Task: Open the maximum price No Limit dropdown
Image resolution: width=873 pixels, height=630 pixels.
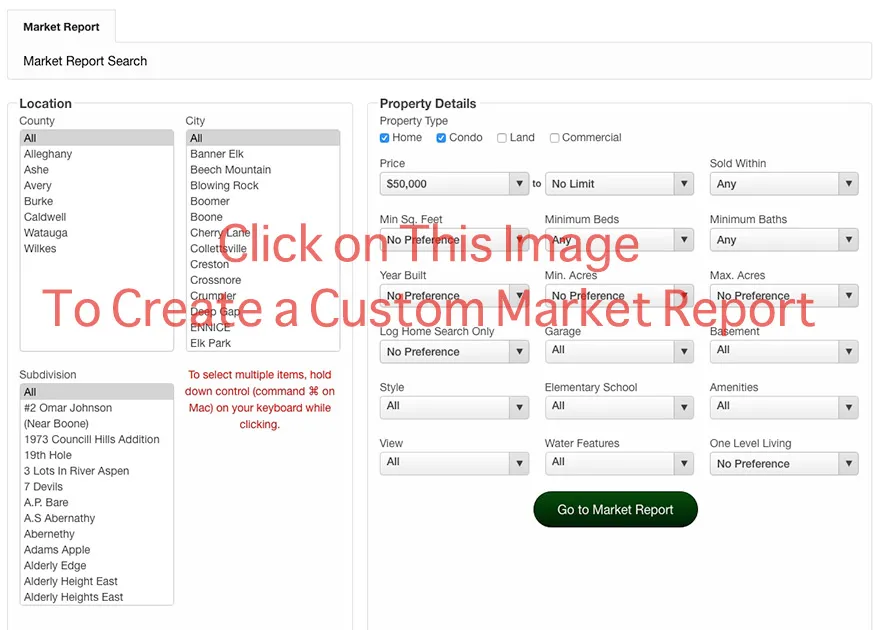Action: [x=619, y=184]
